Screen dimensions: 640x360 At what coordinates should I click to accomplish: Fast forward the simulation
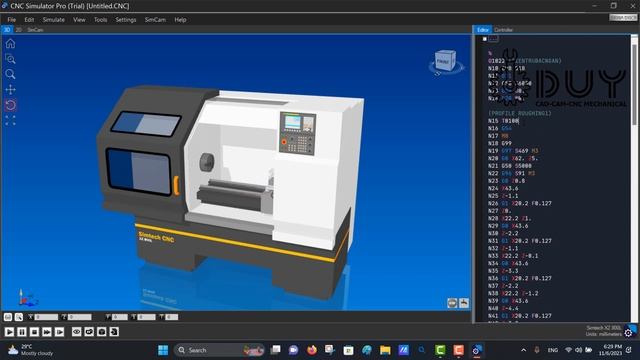coord(47,332)
